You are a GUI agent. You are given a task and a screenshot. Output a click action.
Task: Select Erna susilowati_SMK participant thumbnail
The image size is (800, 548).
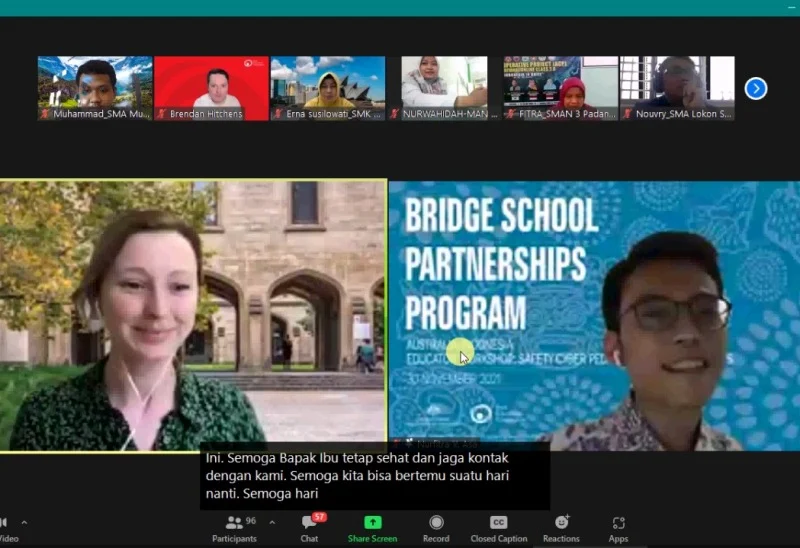[x=328, y=88]
